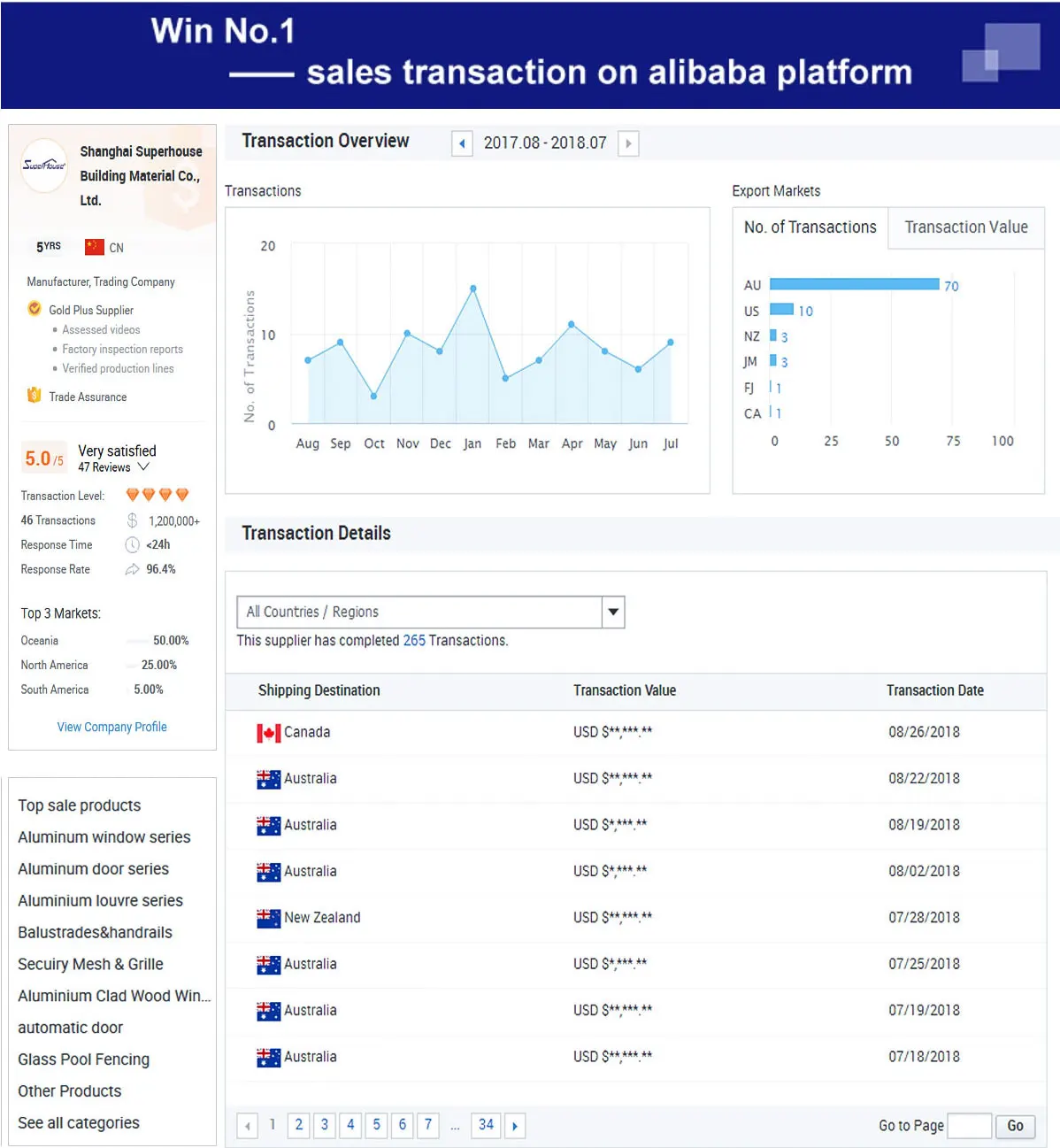The height and width of the screenshot is (1148, 1060).
Task: Click the AU export market bar
Action: tap(854, 284)
